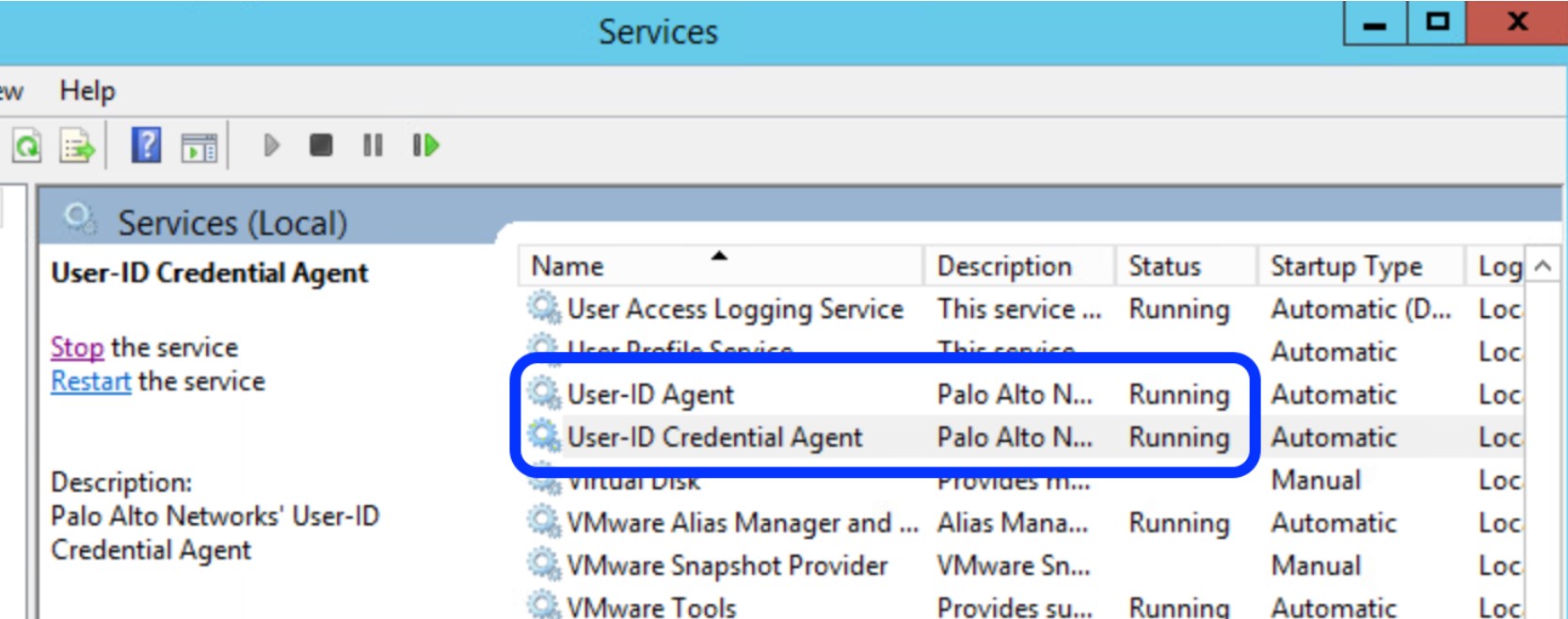Select the VMware Snapshot Provider service
The image size is (1568, 619).
click(727, 565)
